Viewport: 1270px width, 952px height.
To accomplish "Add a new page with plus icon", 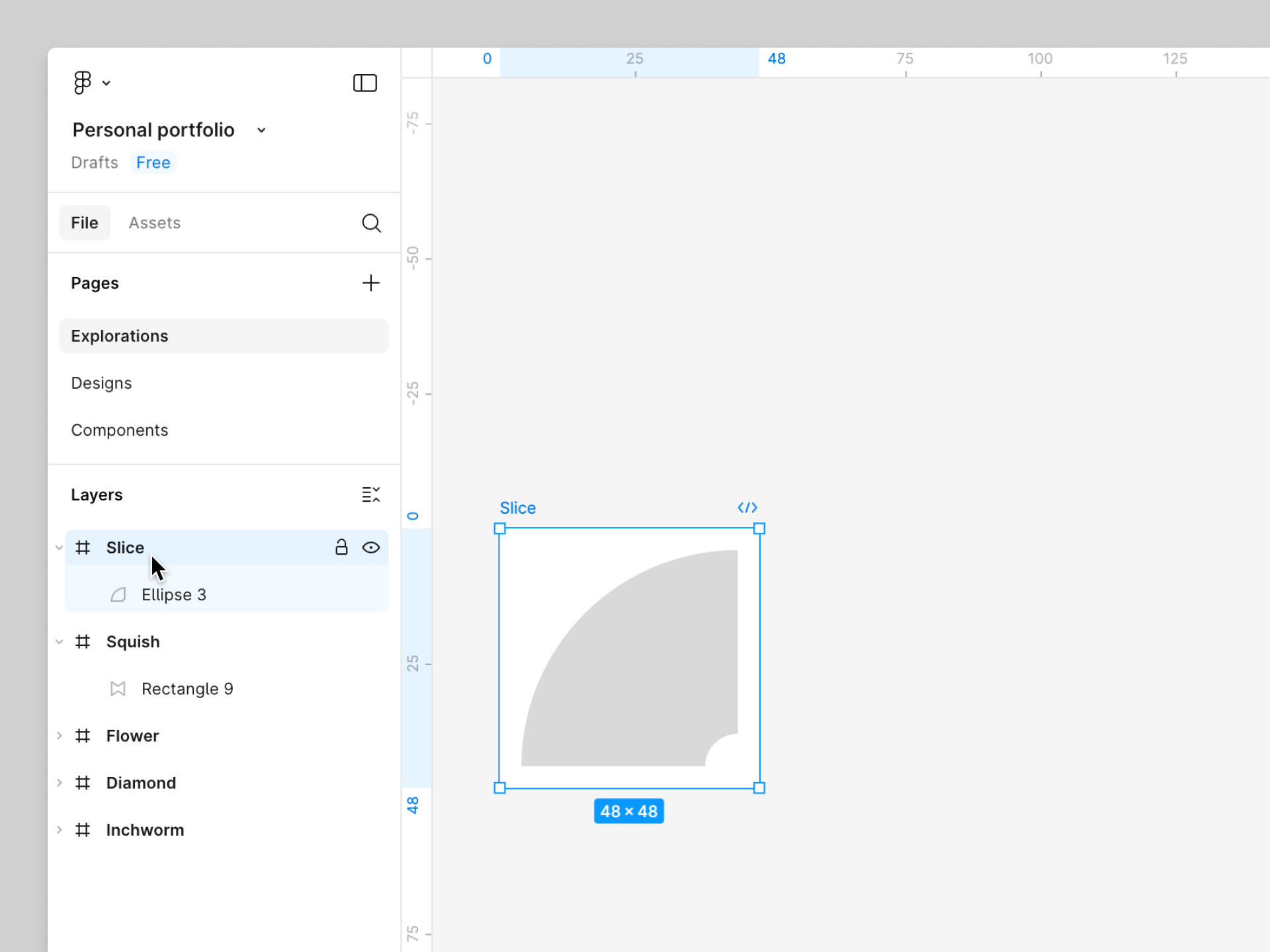I will pos(370,283).
